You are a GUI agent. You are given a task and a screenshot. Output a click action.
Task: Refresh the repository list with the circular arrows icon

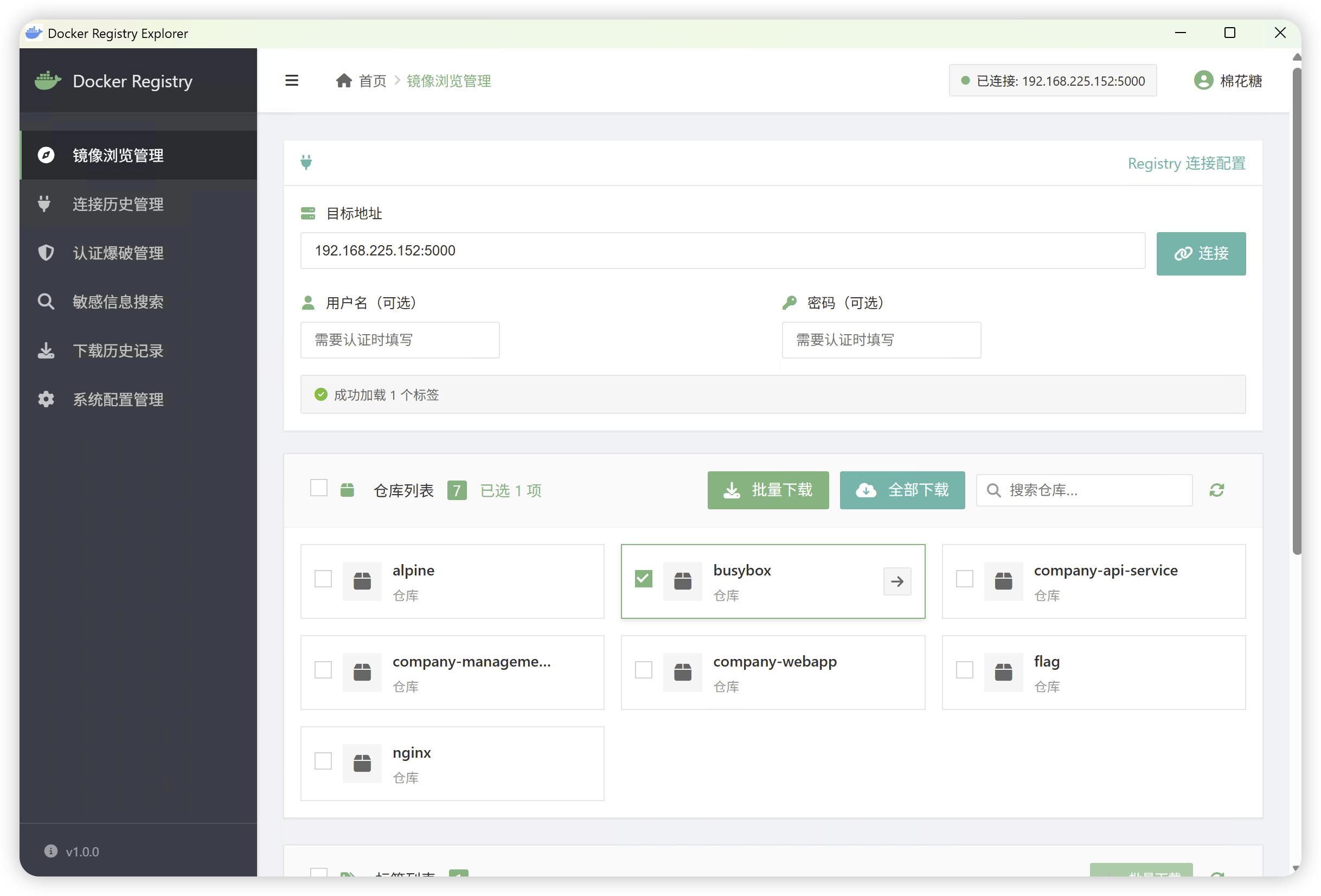point(1216,490)
